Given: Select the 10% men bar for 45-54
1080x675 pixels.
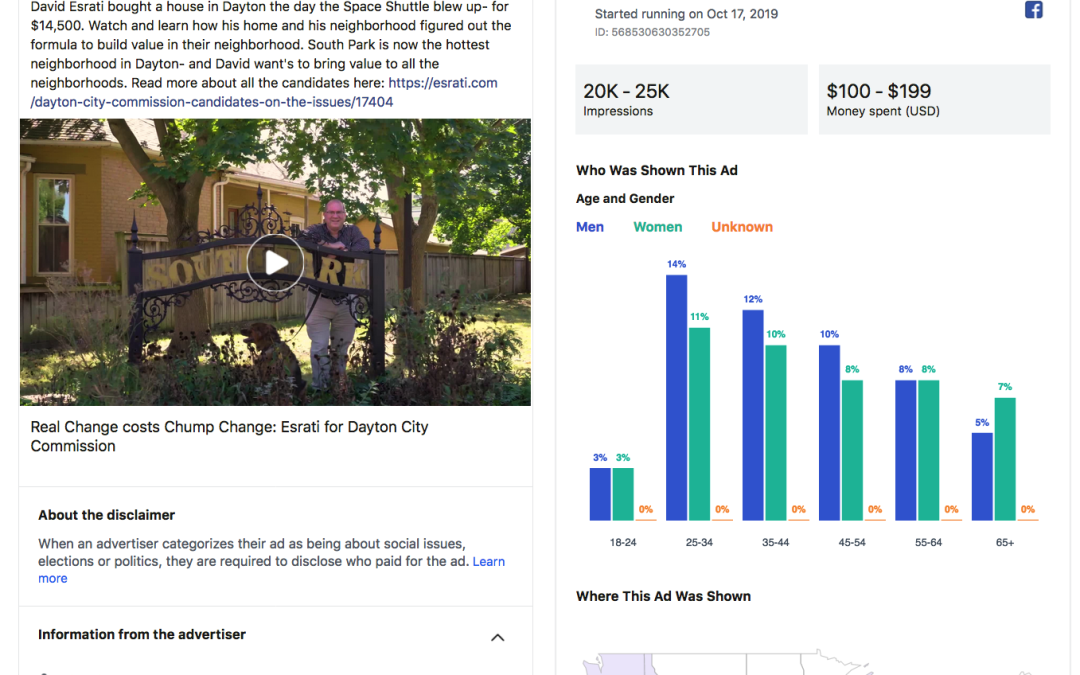Looking at the screenshot, I should [829, 432].
